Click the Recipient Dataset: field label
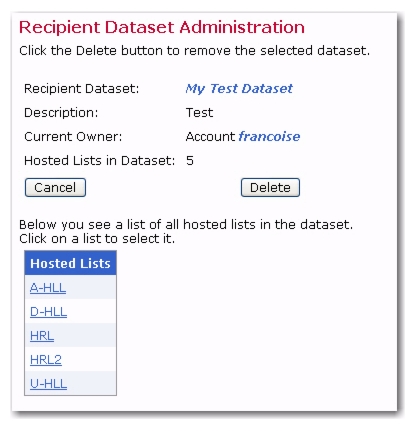Viewport: 415px width, 431px height. 82,89
